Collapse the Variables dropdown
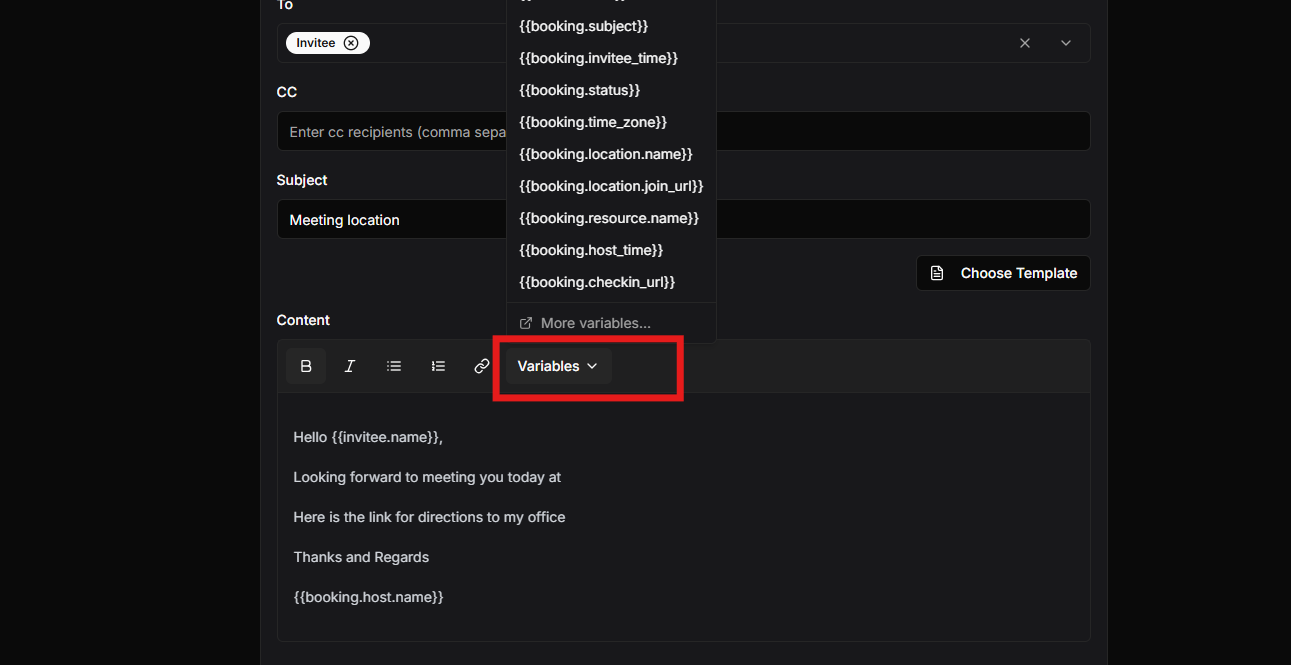This screenshot has width=1291, height=665. pyautogui.click(x=558, y=366)
